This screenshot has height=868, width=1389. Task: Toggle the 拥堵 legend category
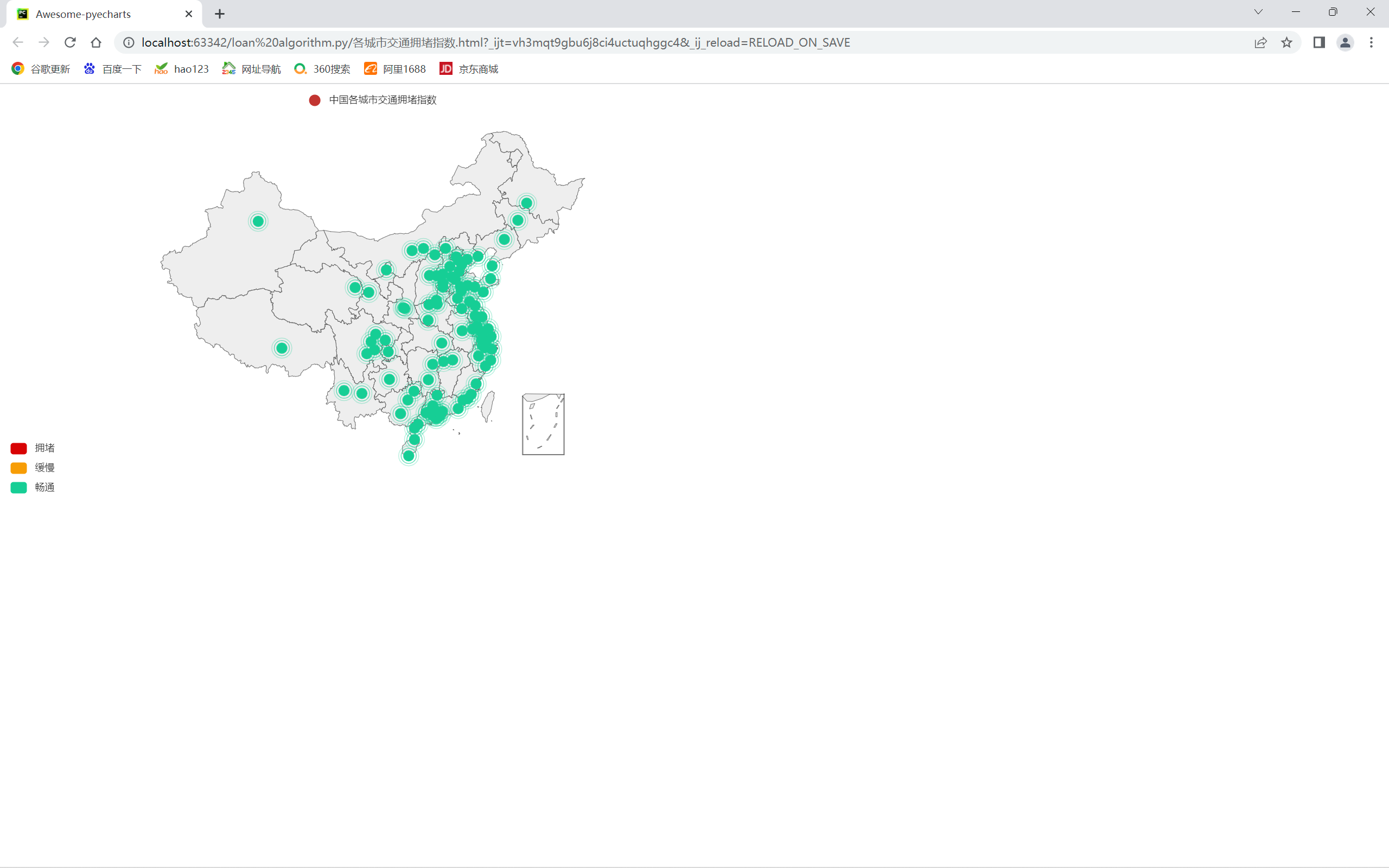[x=44, y=448]
